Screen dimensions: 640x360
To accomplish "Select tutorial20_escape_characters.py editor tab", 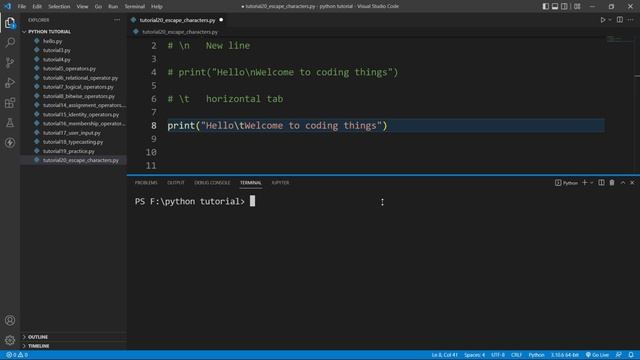I will pos(177,20).
